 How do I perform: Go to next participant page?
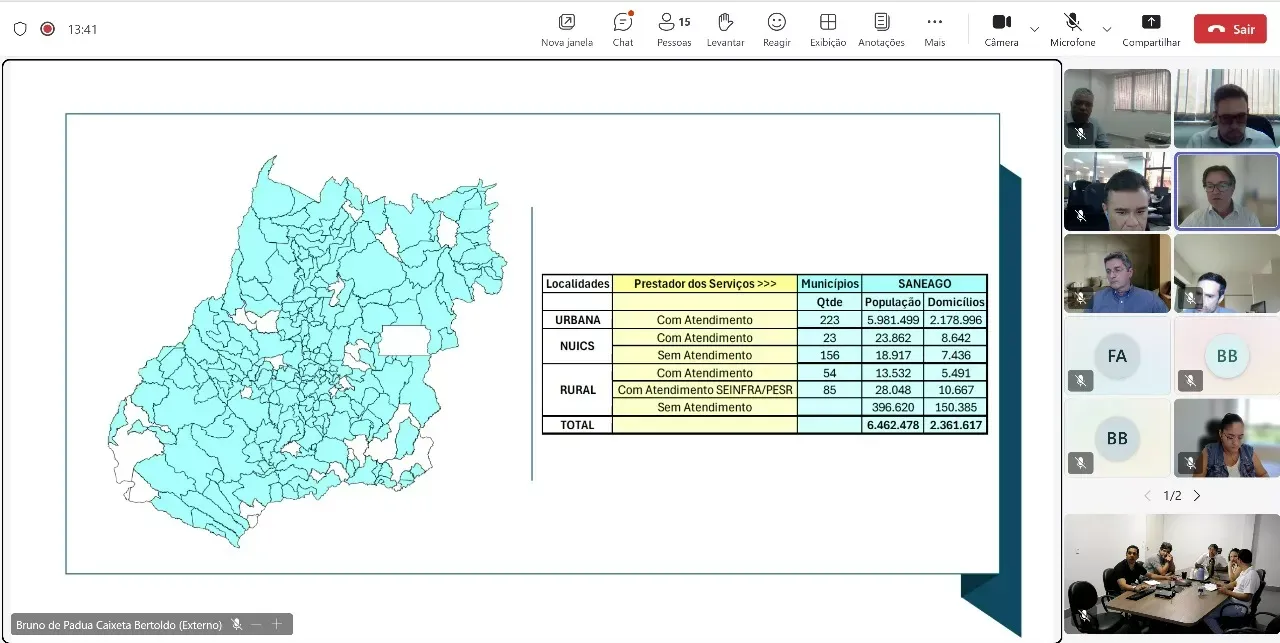pos(1197,496)
